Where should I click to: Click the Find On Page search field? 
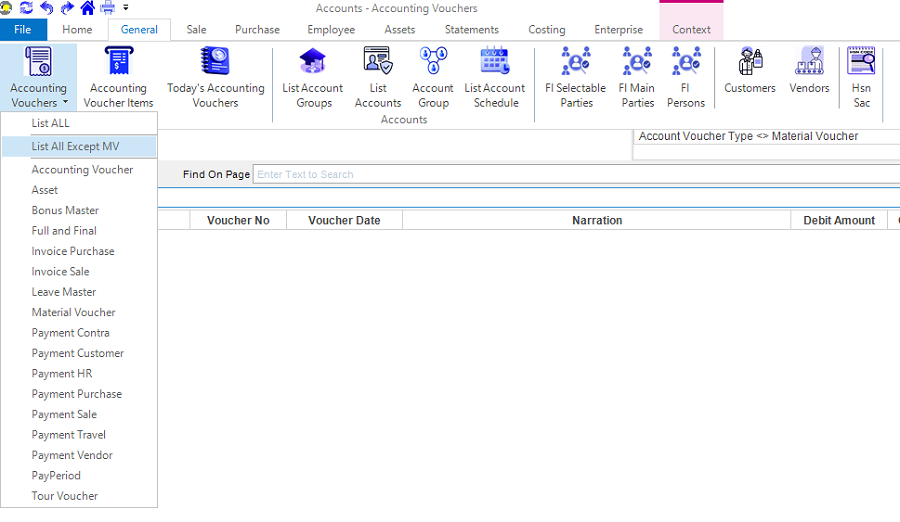pos(575,174)
